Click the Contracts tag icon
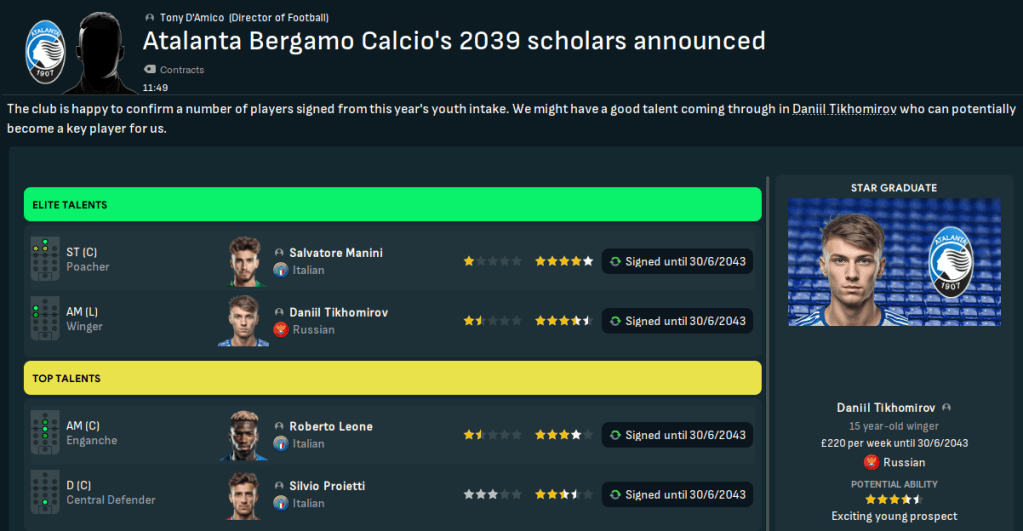 [x=150, y=70]
